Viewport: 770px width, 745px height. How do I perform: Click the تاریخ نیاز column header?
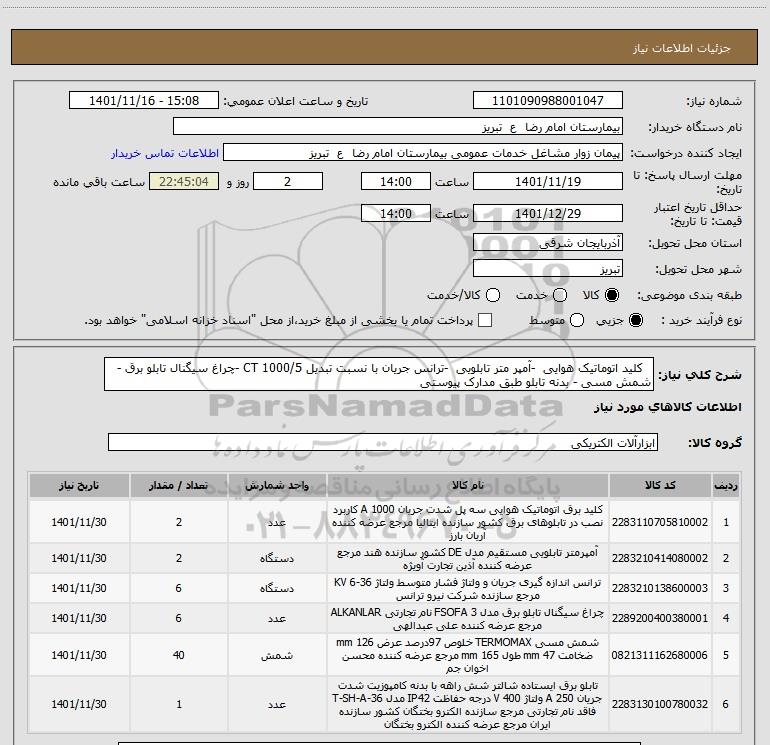79,486
